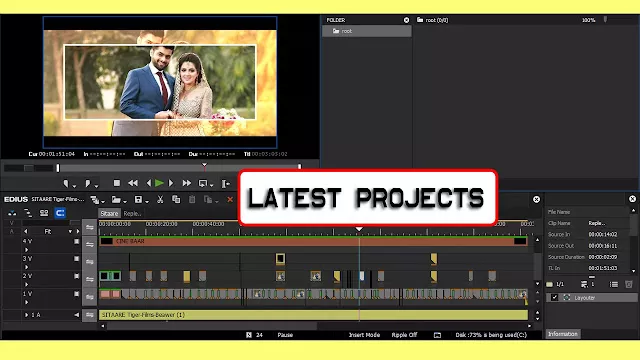Select the Layouter effect row
Image resolution: width=640 pixels, height=360 pixels.
[592, 298]
